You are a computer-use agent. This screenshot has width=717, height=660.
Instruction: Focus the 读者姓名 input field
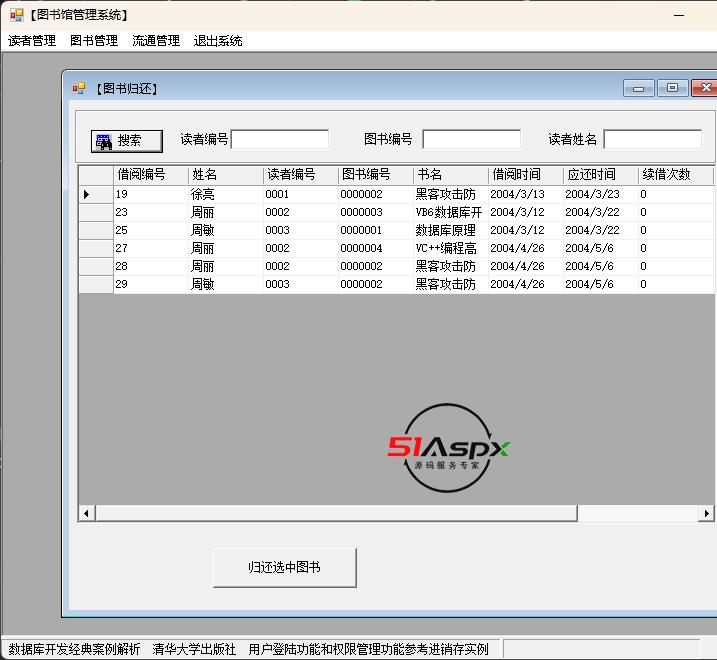[x=652, y=140]
